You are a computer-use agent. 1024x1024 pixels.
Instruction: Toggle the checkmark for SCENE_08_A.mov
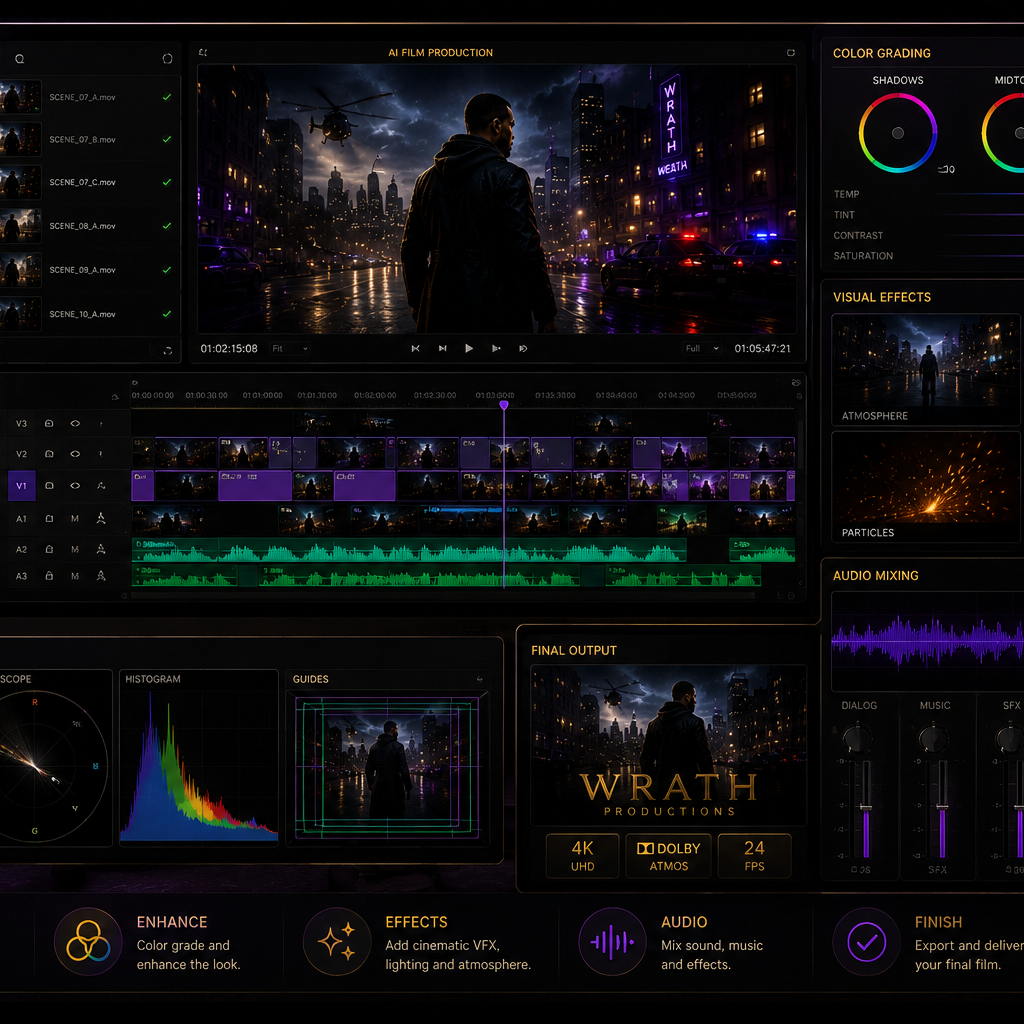[x=167, y=226]
